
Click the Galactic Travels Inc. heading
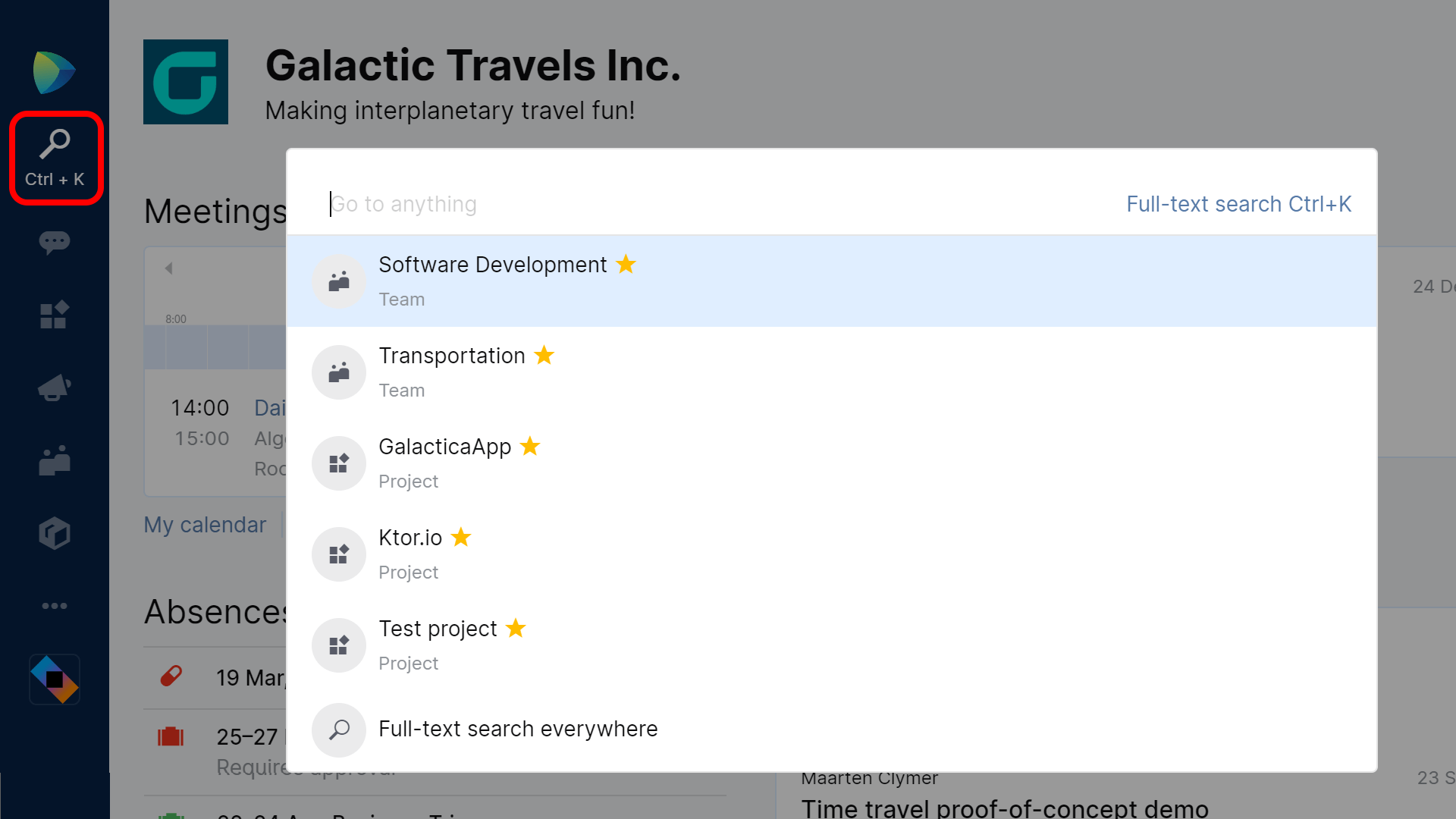point(473,65)
